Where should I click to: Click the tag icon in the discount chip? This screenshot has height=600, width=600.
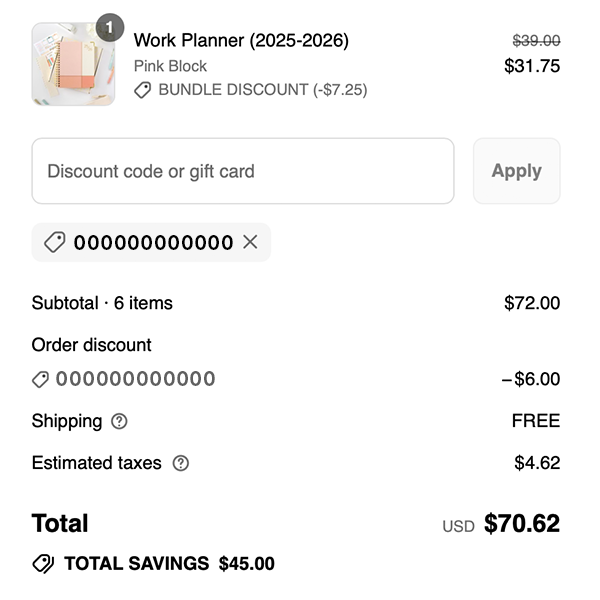click(x=55, y=242)
